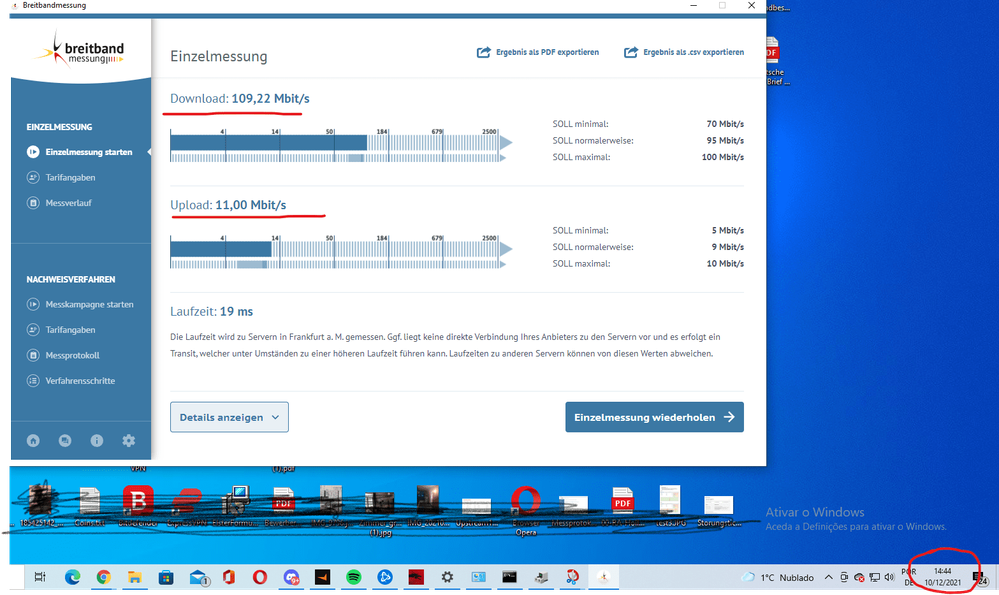Open Verfahrensschritte in the sidebar
This screenshot has width=999, height=595.
tap(71, 381)
